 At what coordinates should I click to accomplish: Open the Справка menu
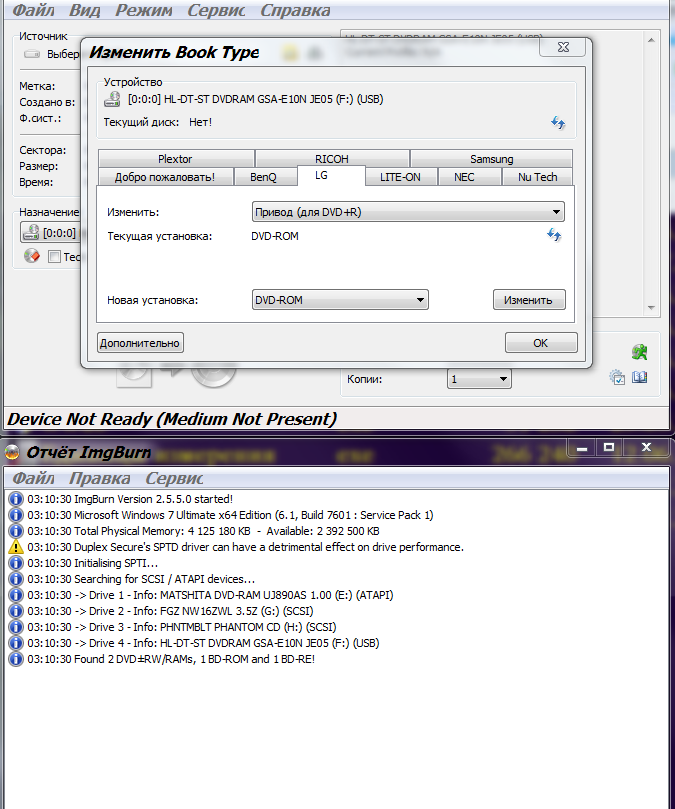[295, 10]
